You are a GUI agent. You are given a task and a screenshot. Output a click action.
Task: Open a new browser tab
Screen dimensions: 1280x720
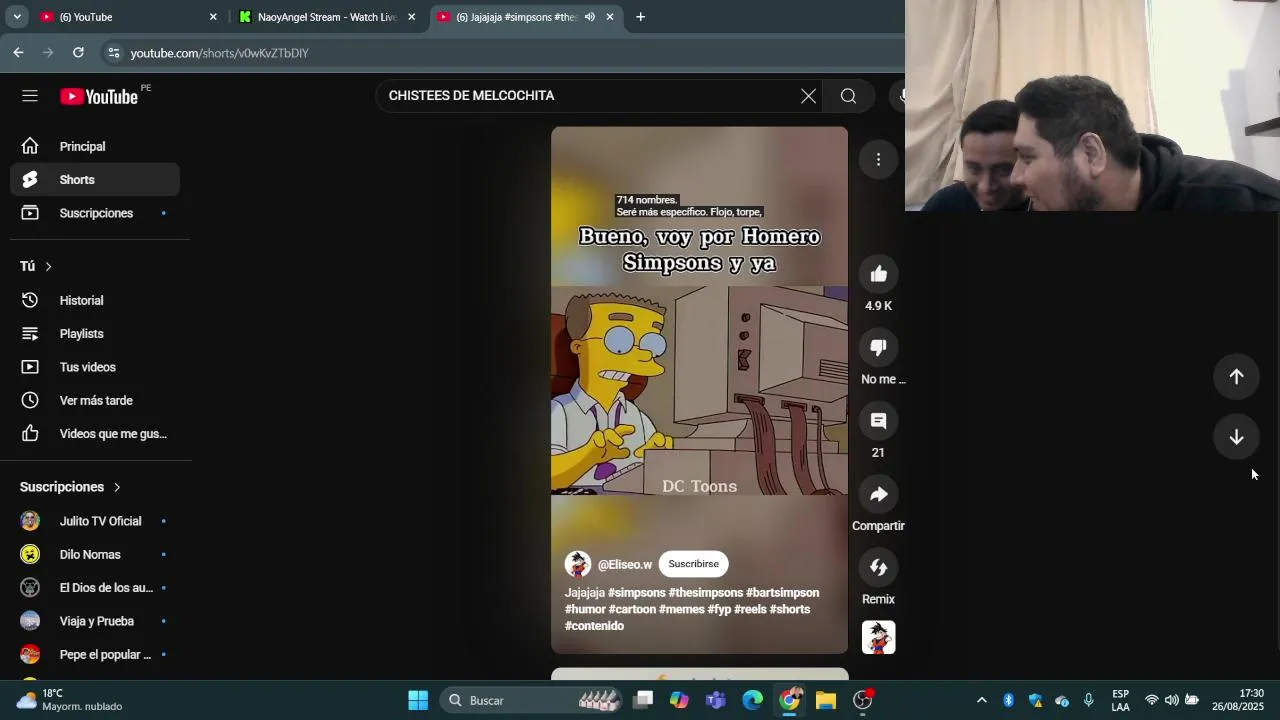point(640,17)
